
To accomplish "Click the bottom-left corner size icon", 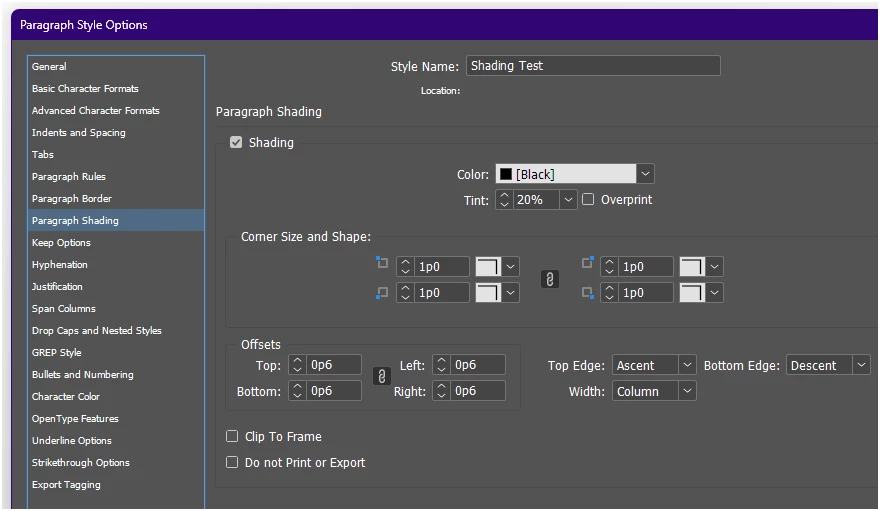I will pos(382,293).
